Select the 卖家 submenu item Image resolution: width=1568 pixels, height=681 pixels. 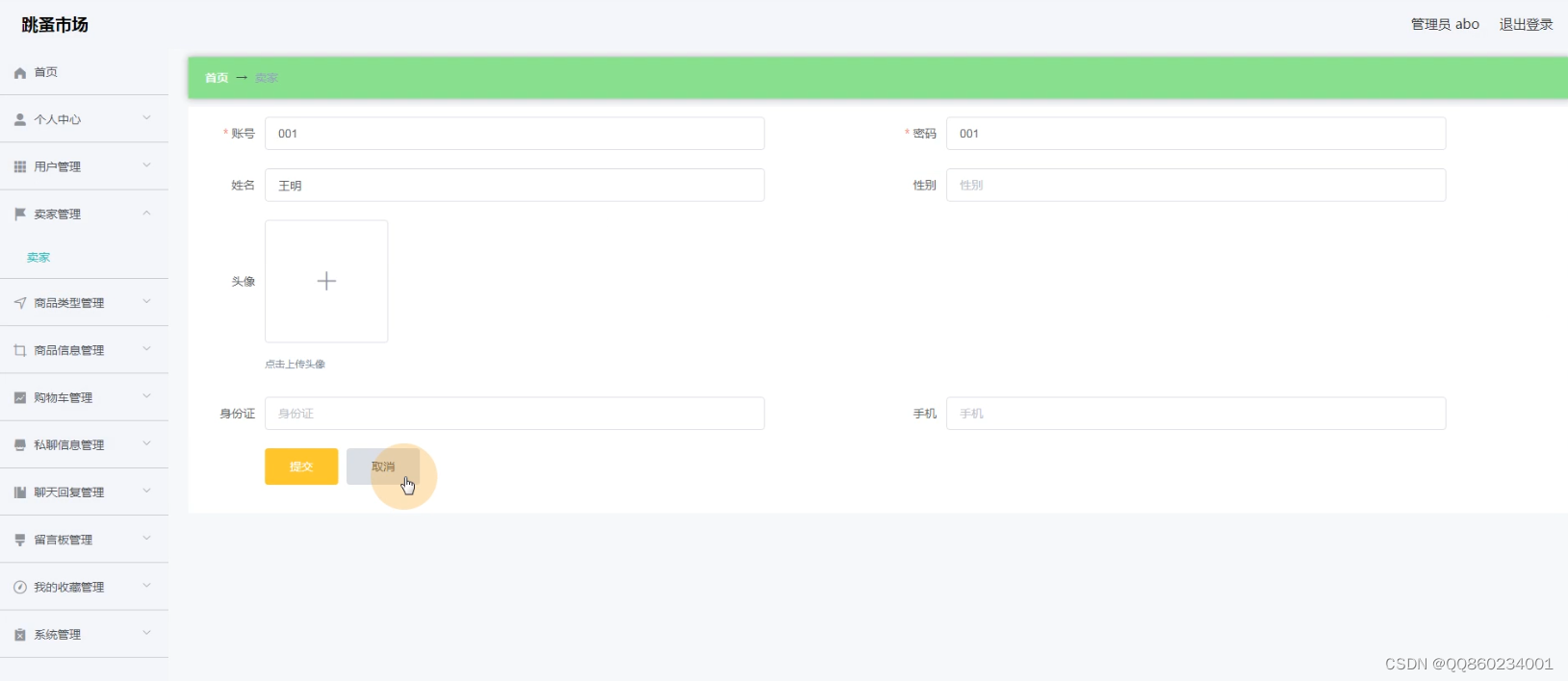(x=84, y=258)
